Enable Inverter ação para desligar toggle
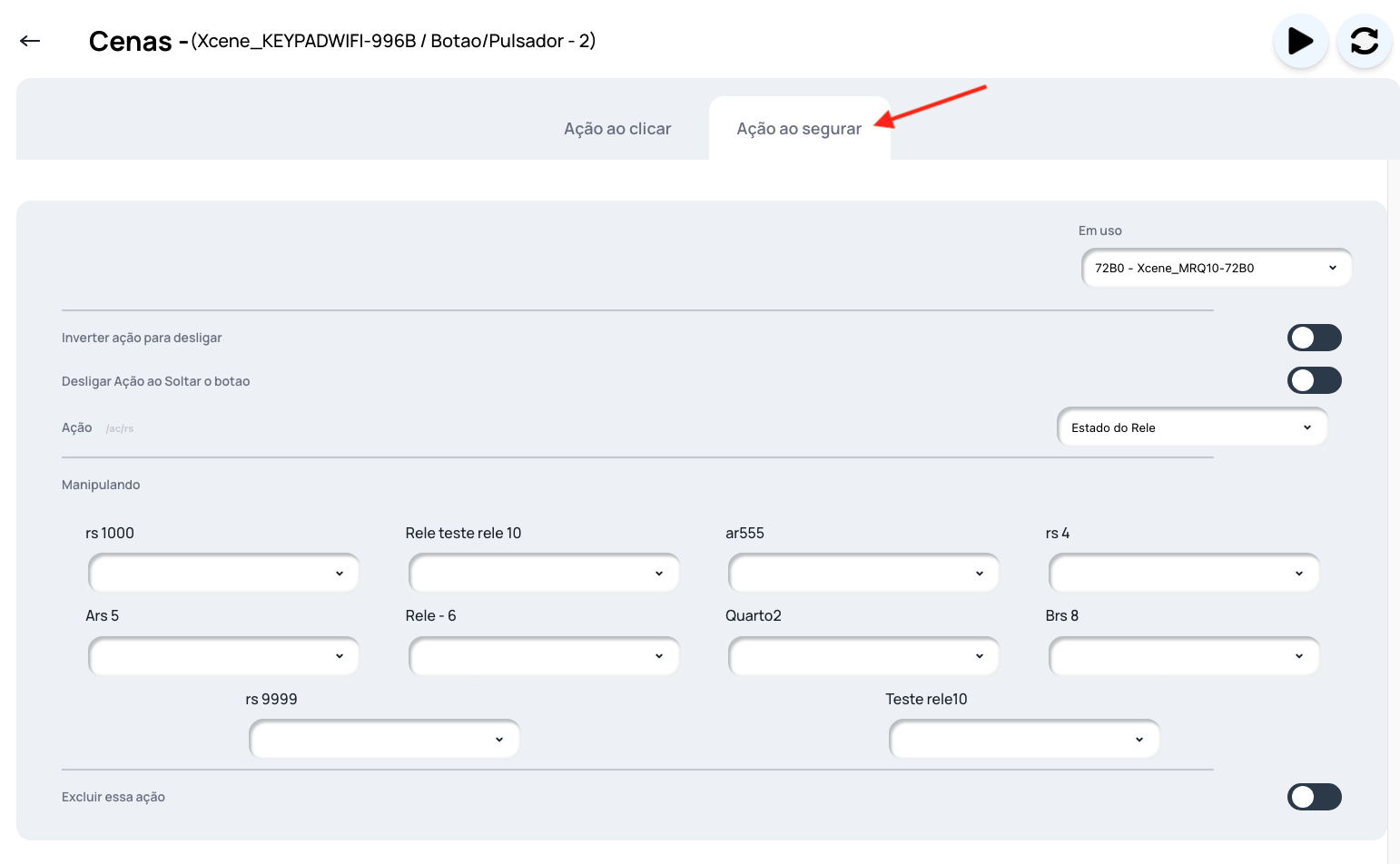The image size is (1400, 864). 1314,338
